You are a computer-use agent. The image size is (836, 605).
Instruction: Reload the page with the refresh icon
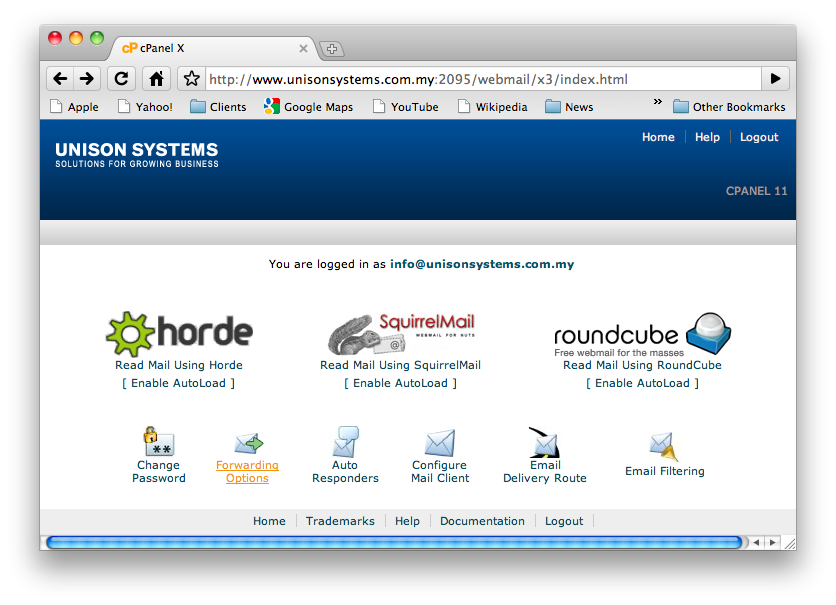click(x=121, y=78)
